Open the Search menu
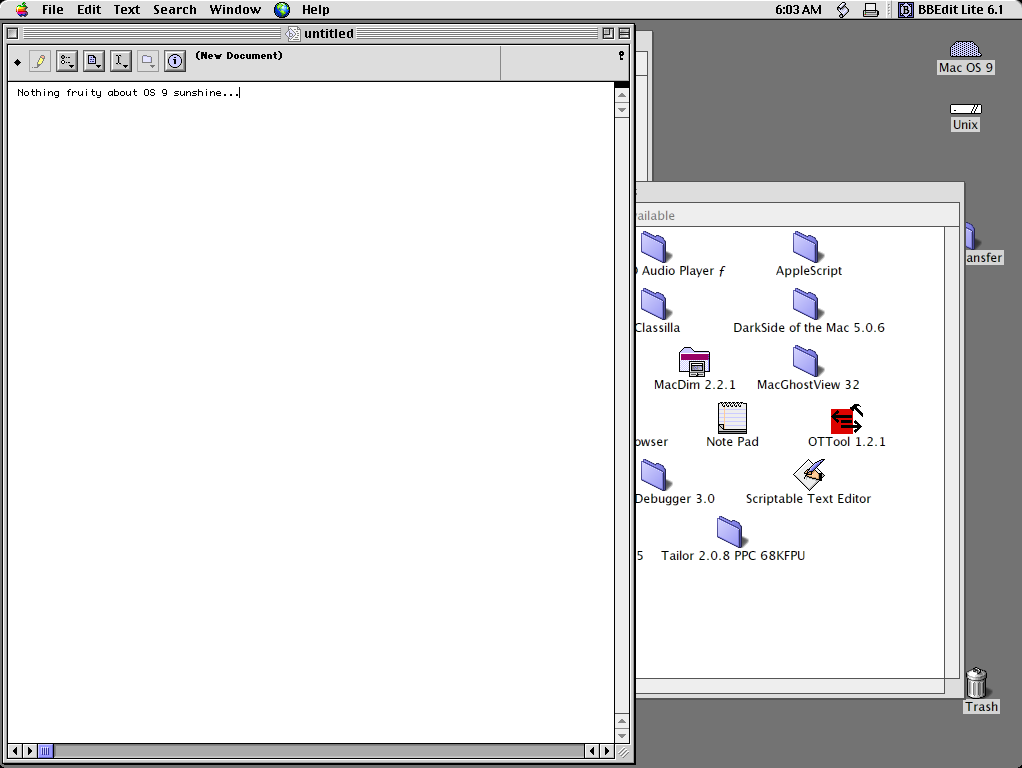Screen dimensions: 1022x768 click(175, 10)
